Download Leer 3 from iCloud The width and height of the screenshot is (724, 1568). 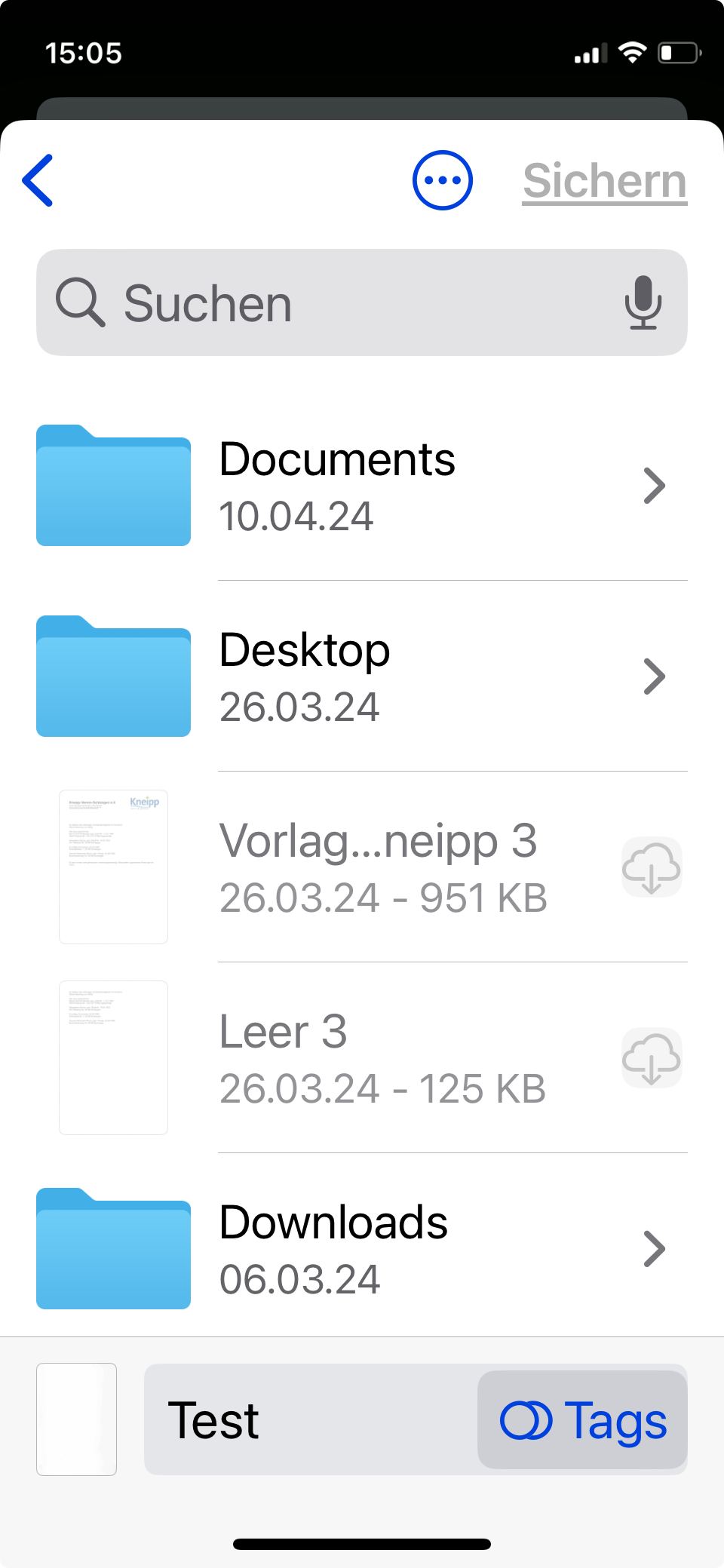[x=652, y=1058]
